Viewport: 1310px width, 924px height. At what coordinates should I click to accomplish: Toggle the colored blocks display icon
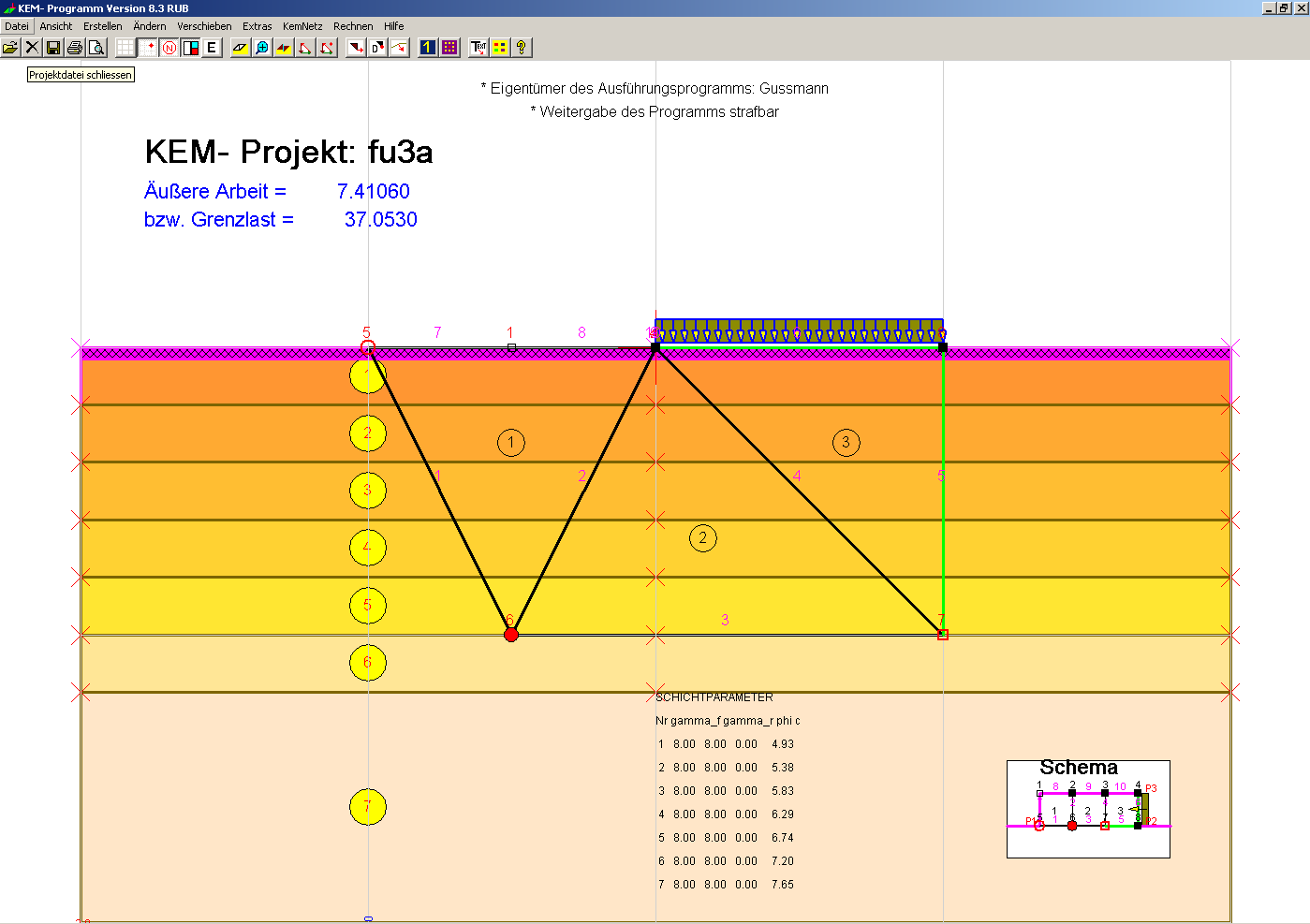[190, 47]
